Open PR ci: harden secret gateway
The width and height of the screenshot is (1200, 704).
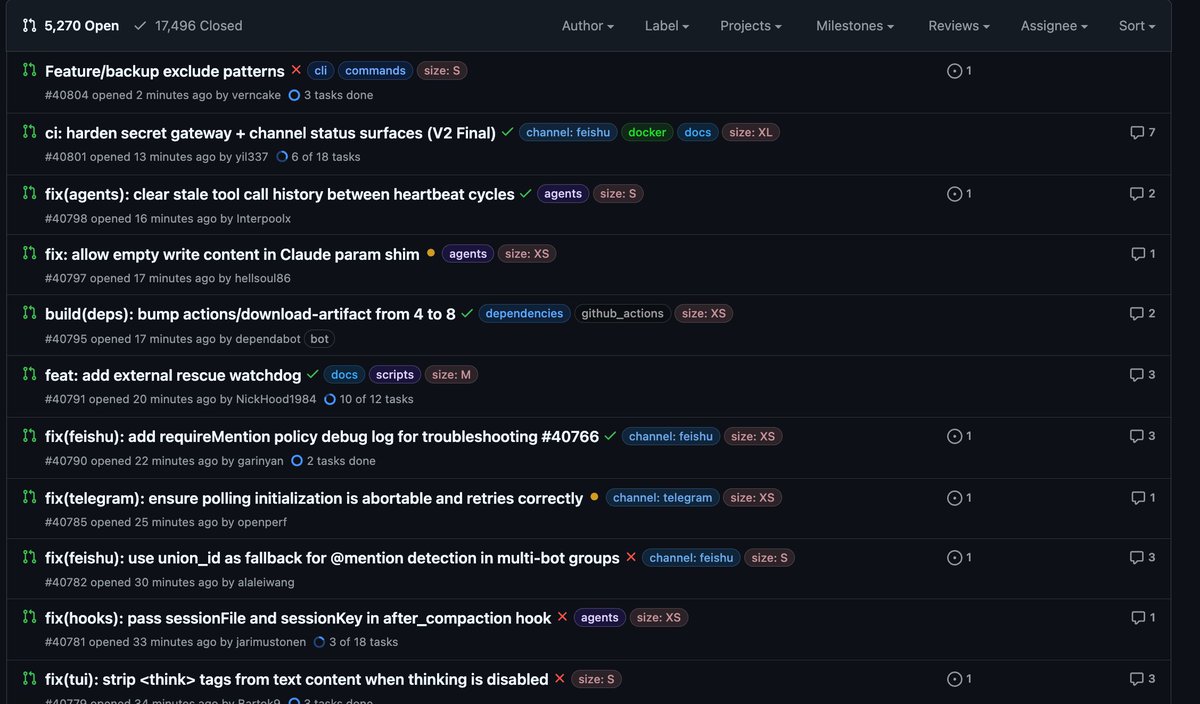pos(270,133)
